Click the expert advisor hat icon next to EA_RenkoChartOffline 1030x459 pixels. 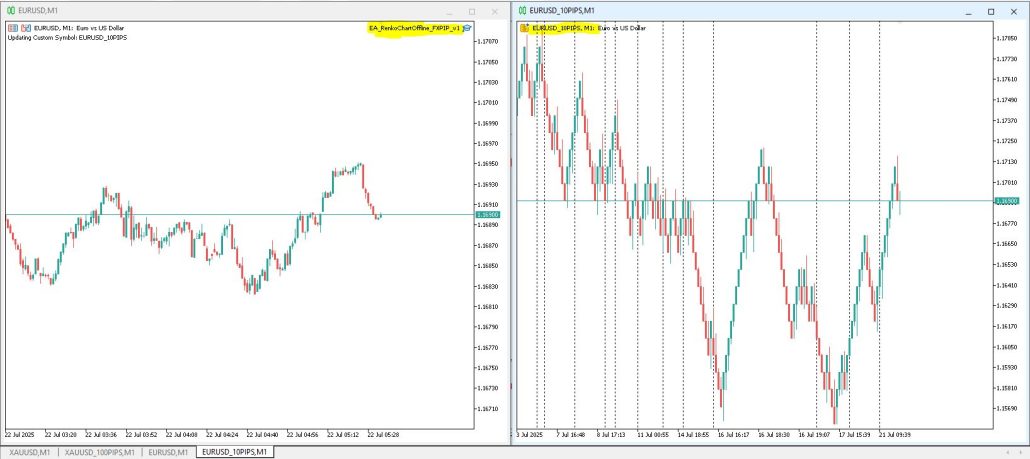pyautogui.click(x=467, y=28)
